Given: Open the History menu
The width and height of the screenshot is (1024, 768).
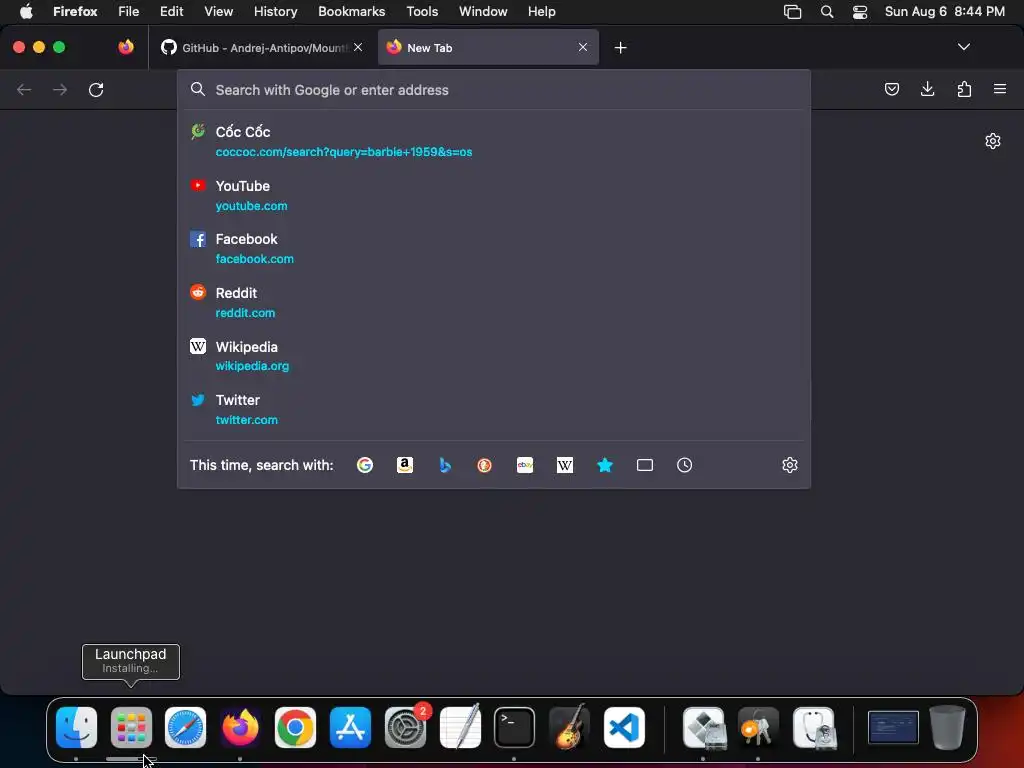Looking at the screenshot, I should [275, 11].
